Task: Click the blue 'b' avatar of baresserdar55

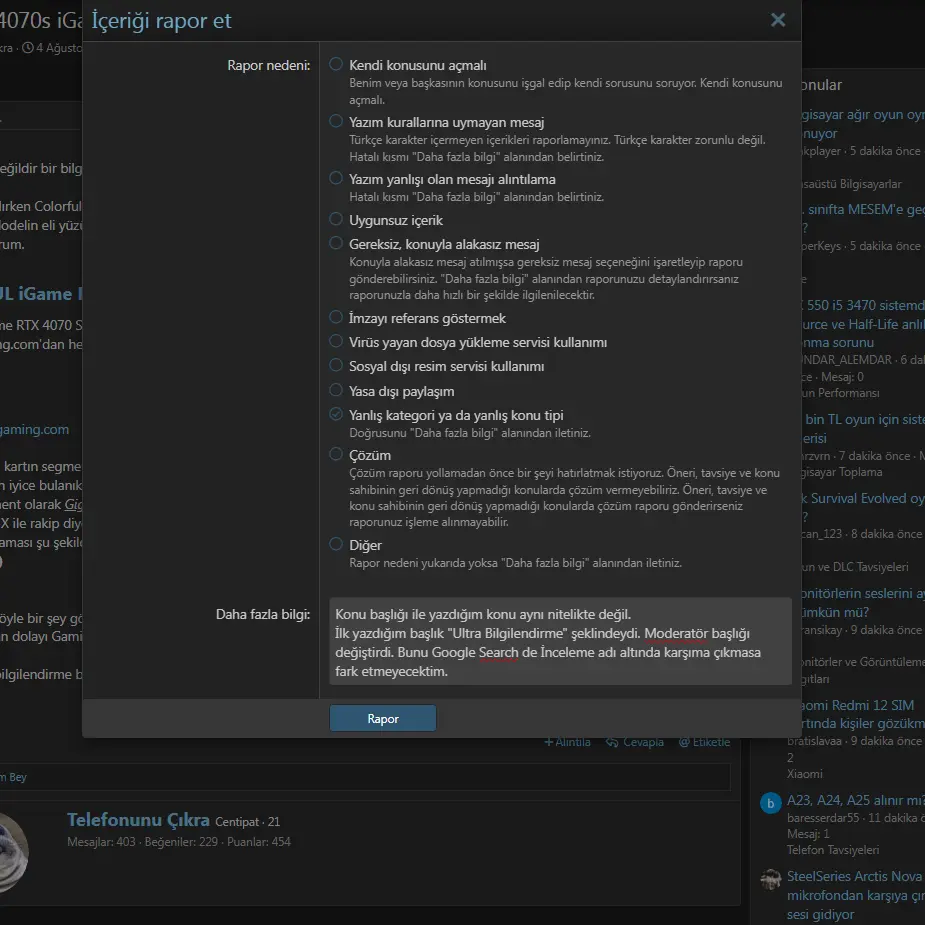Action: 770,803
